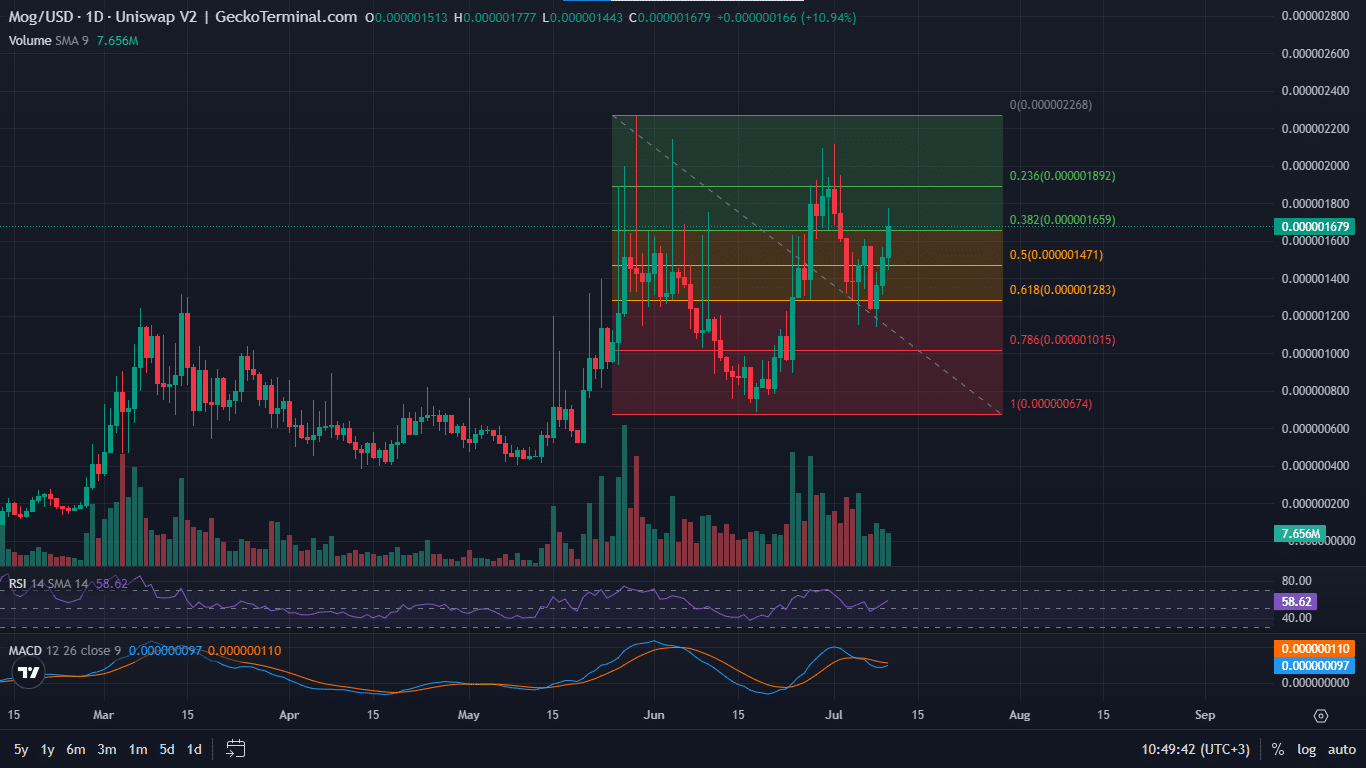Select the Fib 1(0.000000674) level label
Screen dimensions: 1366x768
tap(1051, 403)
